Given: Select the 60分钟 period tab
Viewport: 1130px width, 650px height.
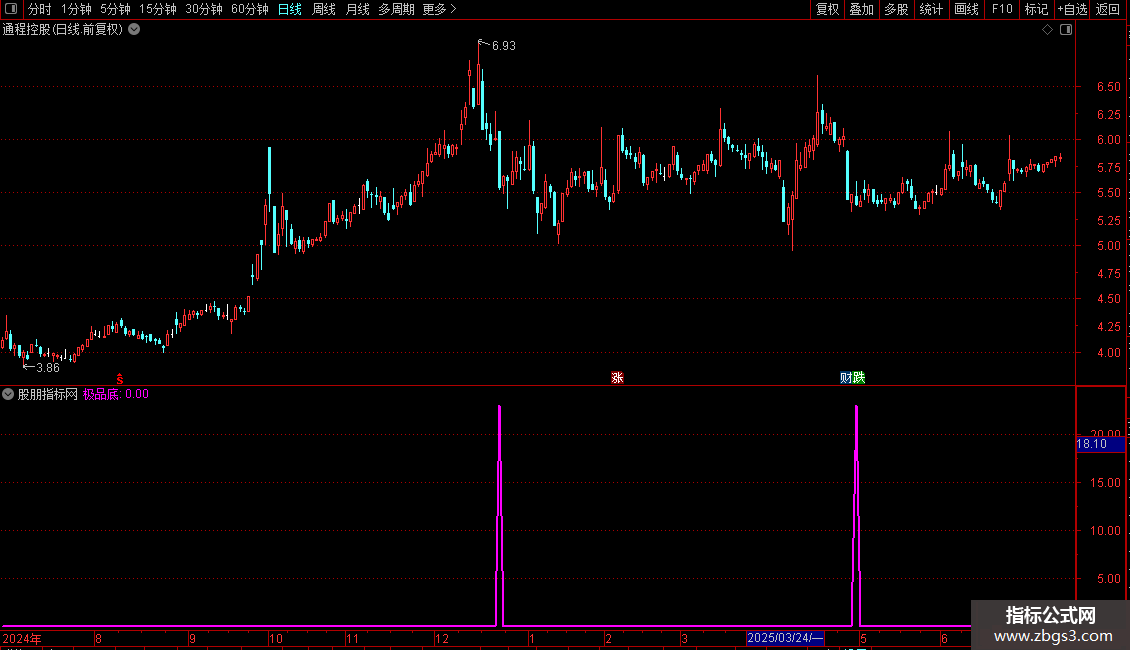Looking at the screenshot, I should pos(250,9).
